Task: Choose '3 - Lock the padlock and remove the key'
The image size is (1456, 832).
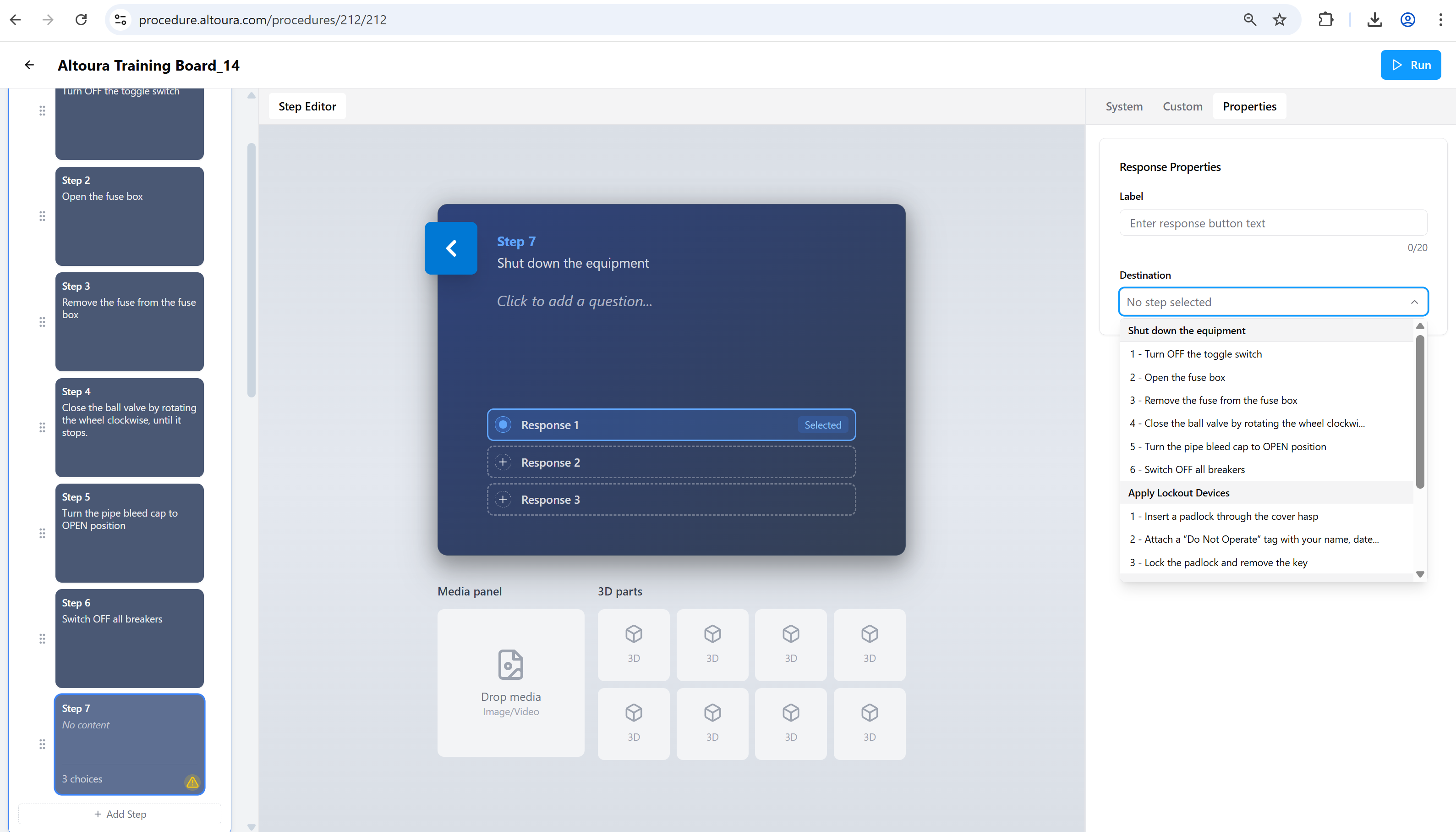Action: coord(1266,562)
